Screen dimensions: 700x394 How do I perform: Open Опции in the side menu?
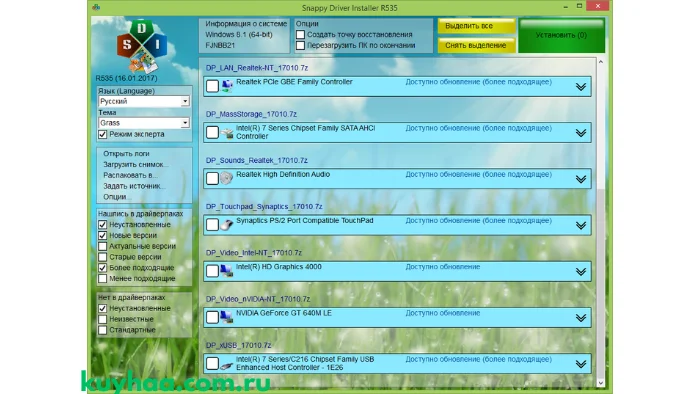(x=117, y=197)
